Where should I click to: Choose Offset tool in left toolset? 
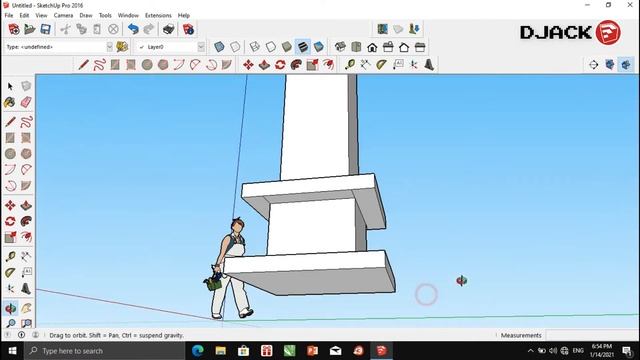coord(26,237)
